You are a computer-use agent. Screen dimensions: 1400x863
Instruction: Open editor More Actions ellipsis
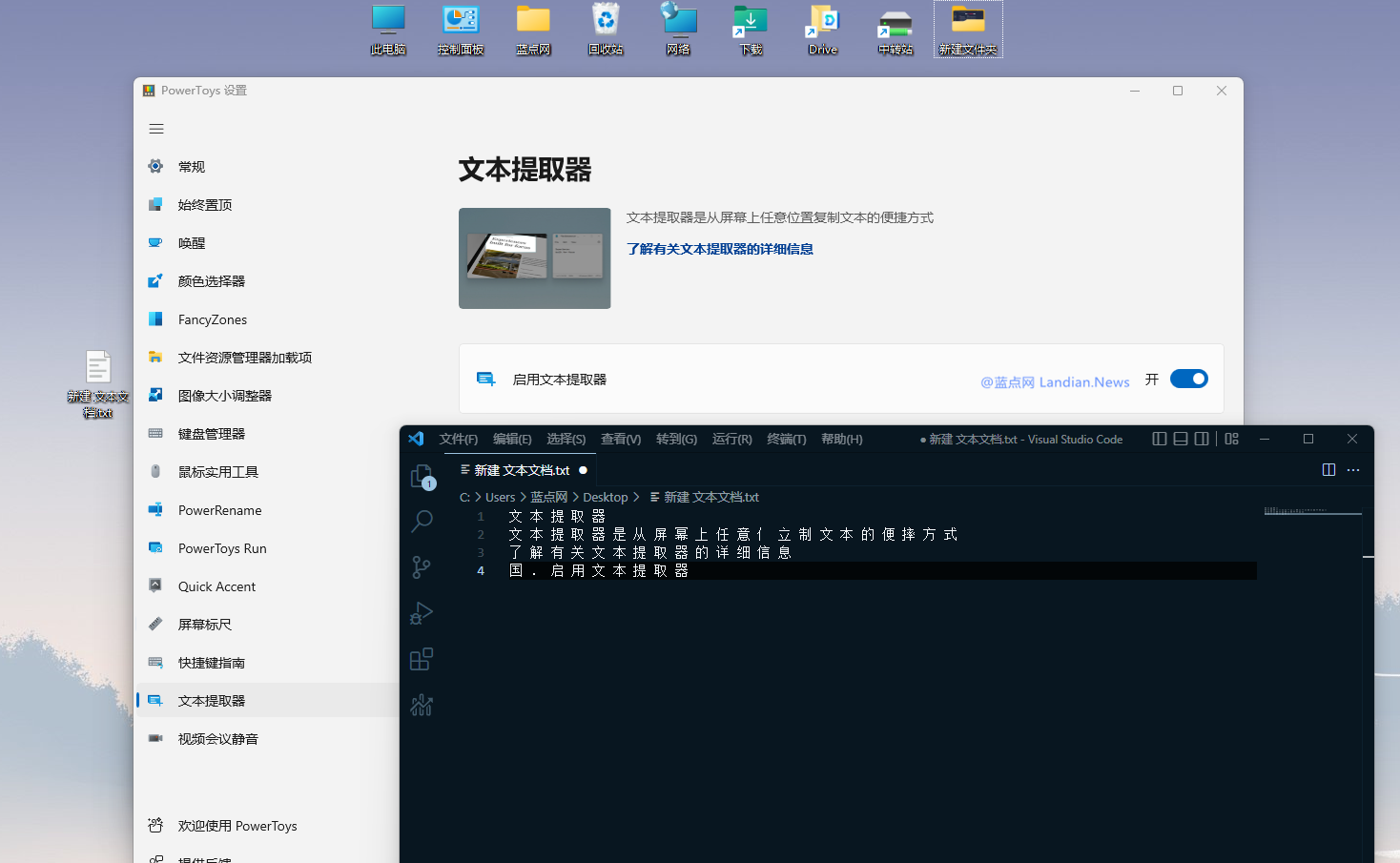click(x=1353, y=470)
